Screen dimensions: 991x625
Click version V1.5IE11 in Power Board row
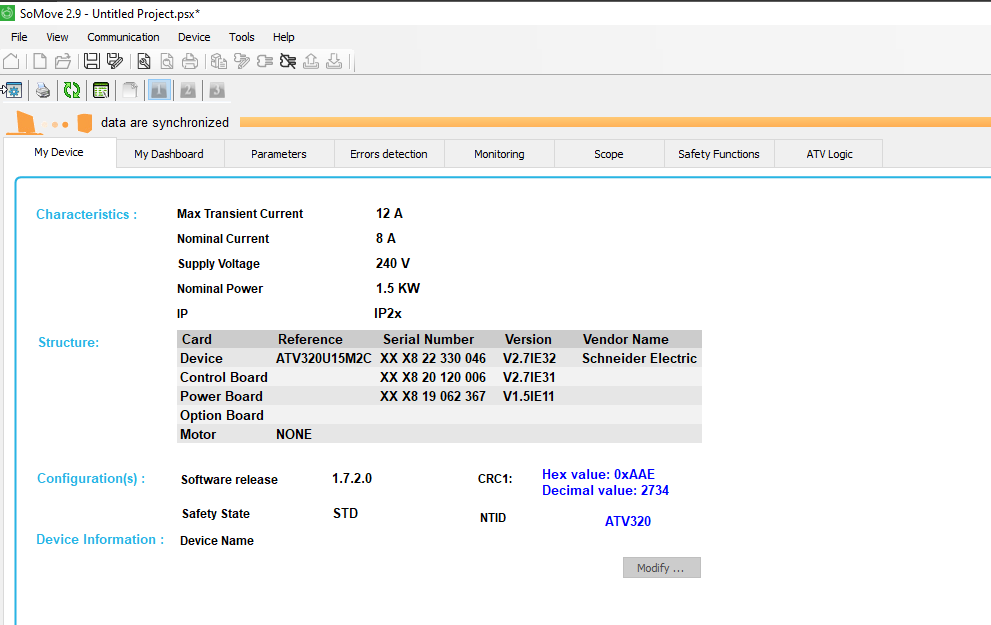(x=528, y=396)
